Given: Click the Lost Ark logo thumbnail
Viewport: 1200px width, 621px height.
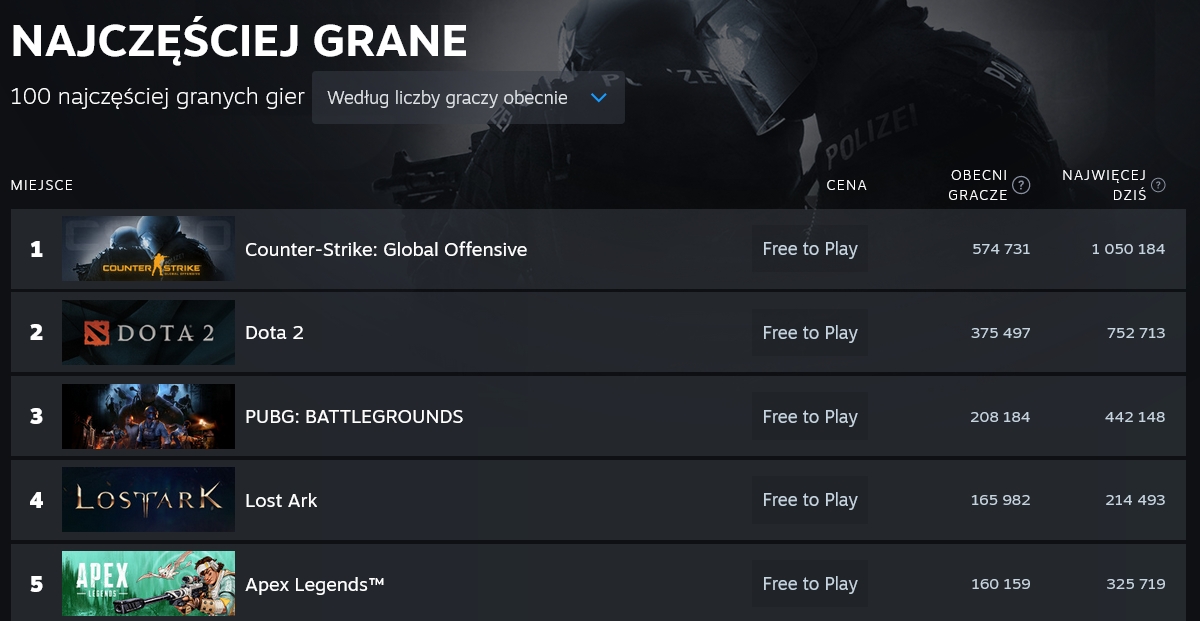Looking at the screenshot, I should [x=148, y=500].
